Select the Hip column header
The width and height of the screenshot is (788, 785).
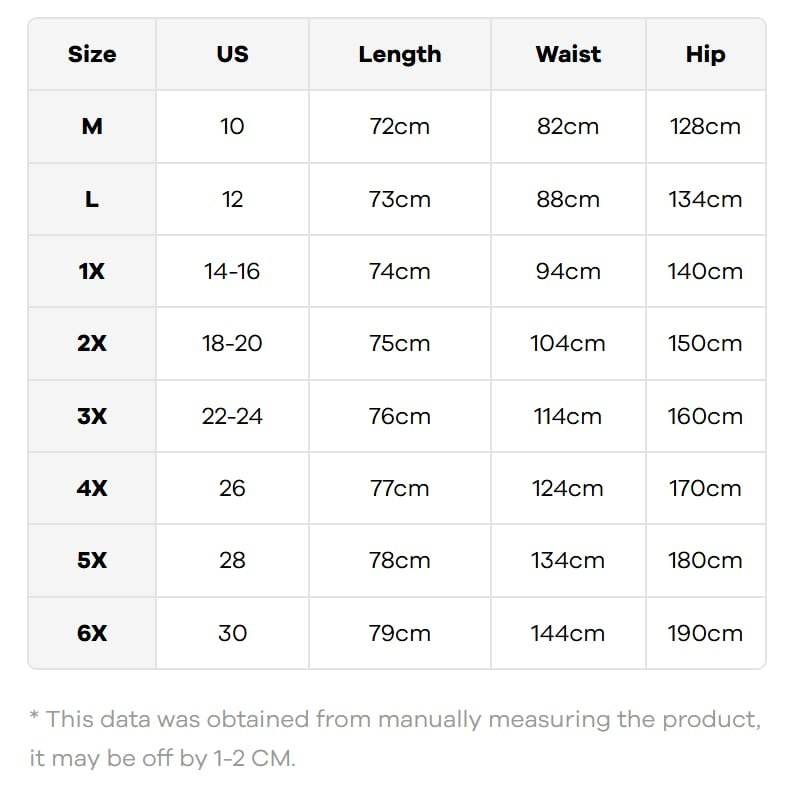tap(705, 54)
